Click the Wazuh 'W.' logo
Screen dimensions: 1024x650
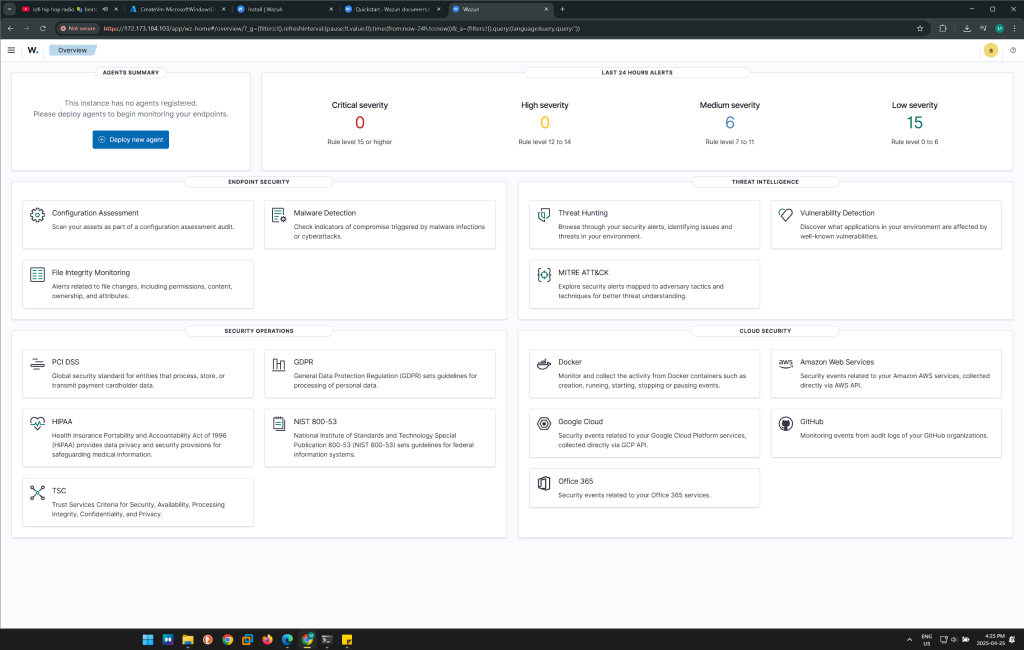33,50
